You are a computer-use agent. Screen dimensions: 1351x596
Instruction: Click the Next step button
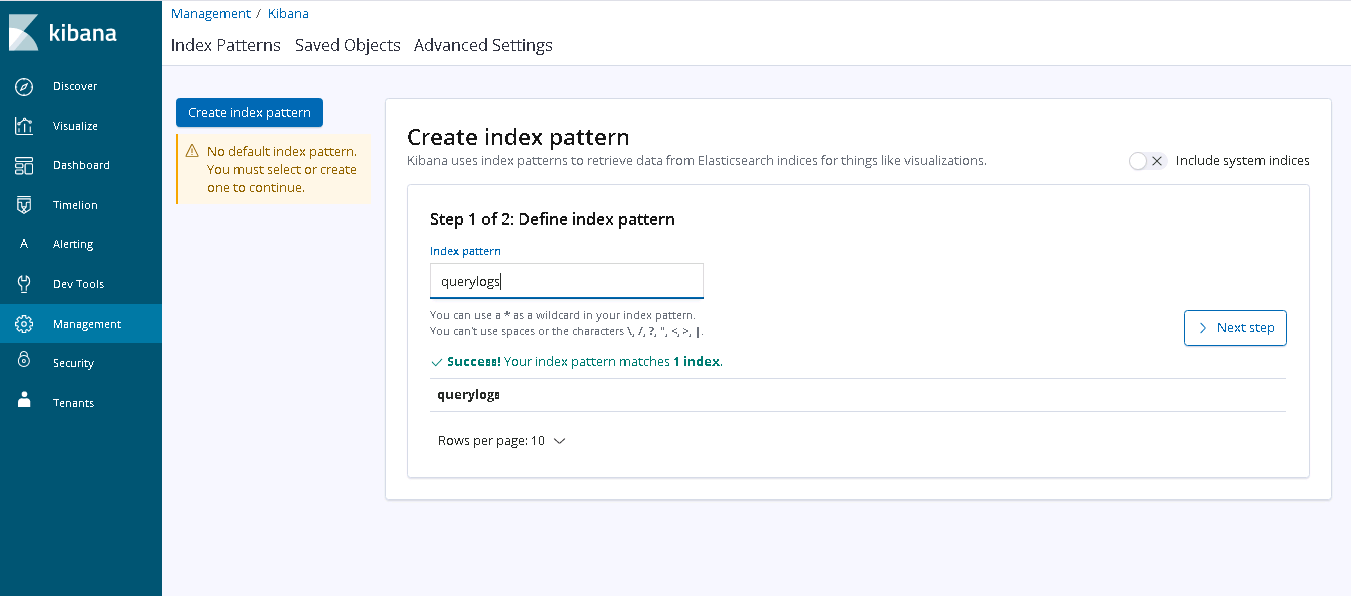tap(1235, 328)
